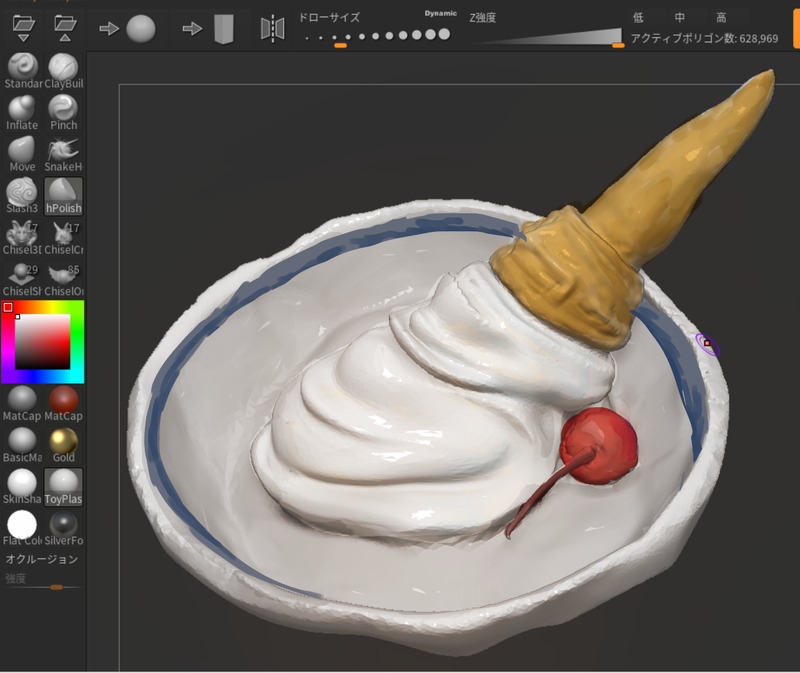Apply the SilverFoil material
Viewport: 800px width, 673px height.
click(63, 528)
